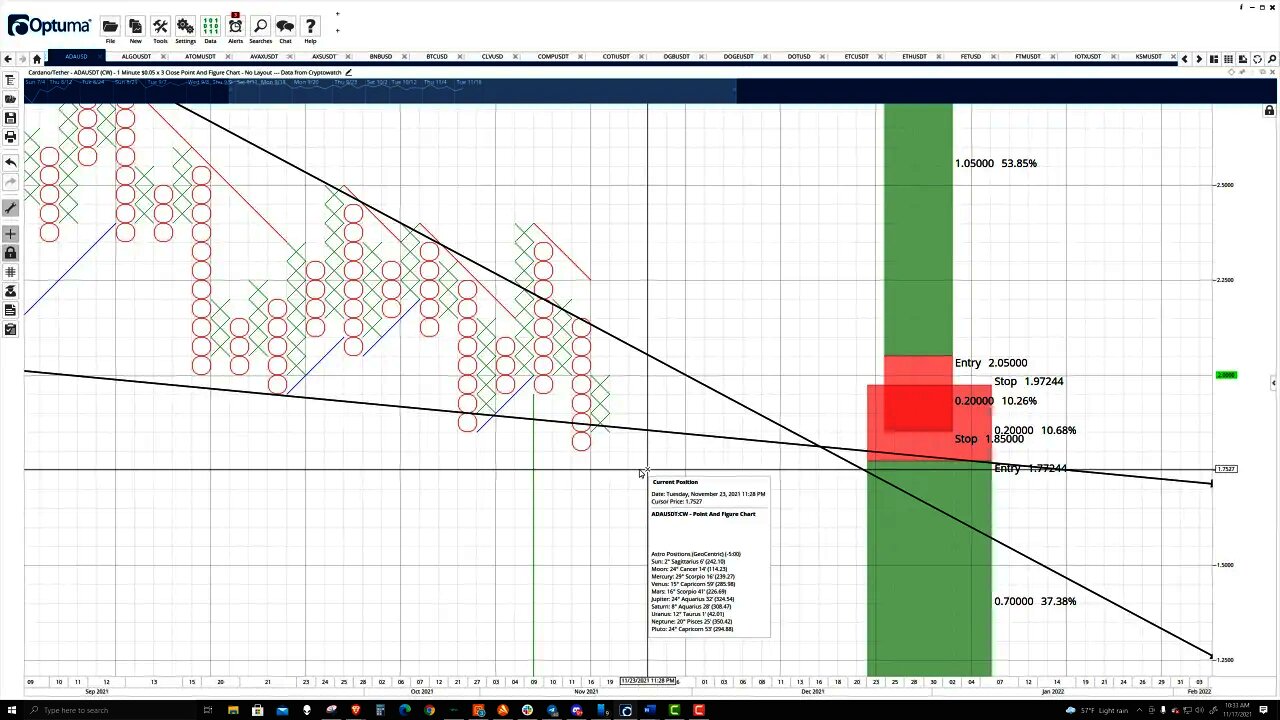Image resolution: width=1280 pixels, height=720 pixels.
Task: Switch to the AVAXUSDT tab
Action: click(264, 57)
